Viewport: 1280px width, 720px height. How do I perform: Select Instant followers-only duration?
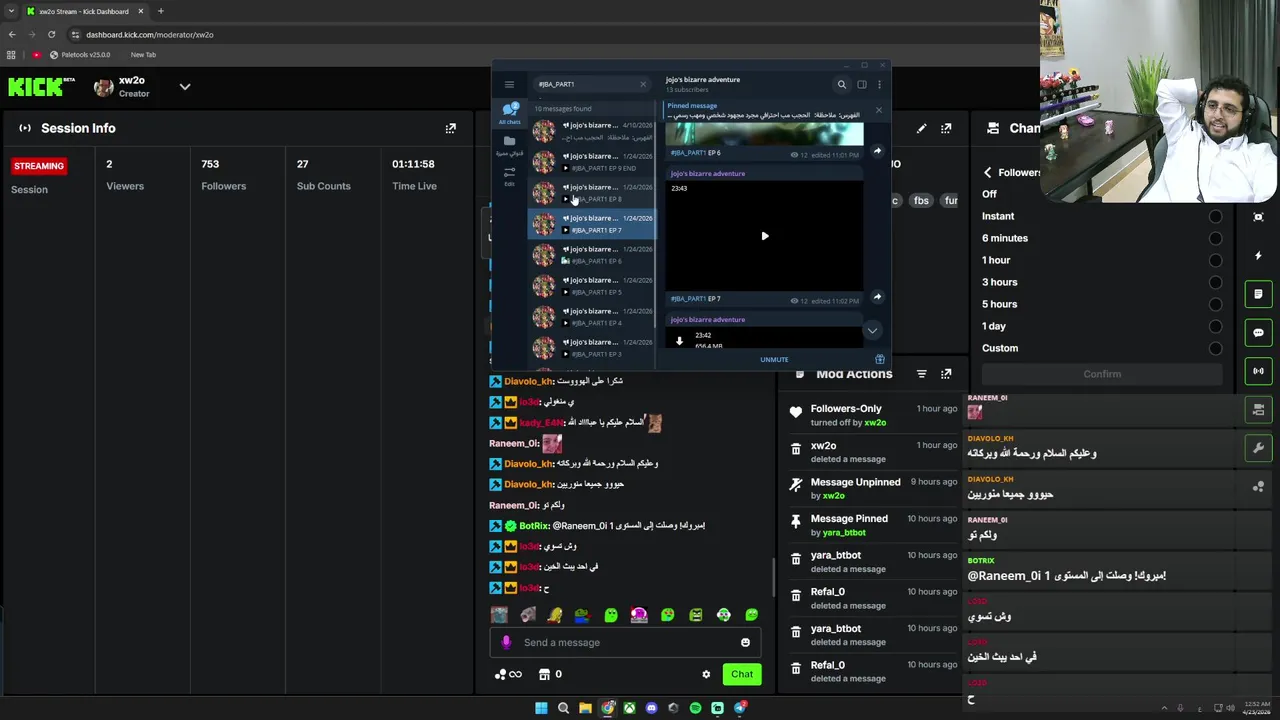click(x=1215, y=216)
